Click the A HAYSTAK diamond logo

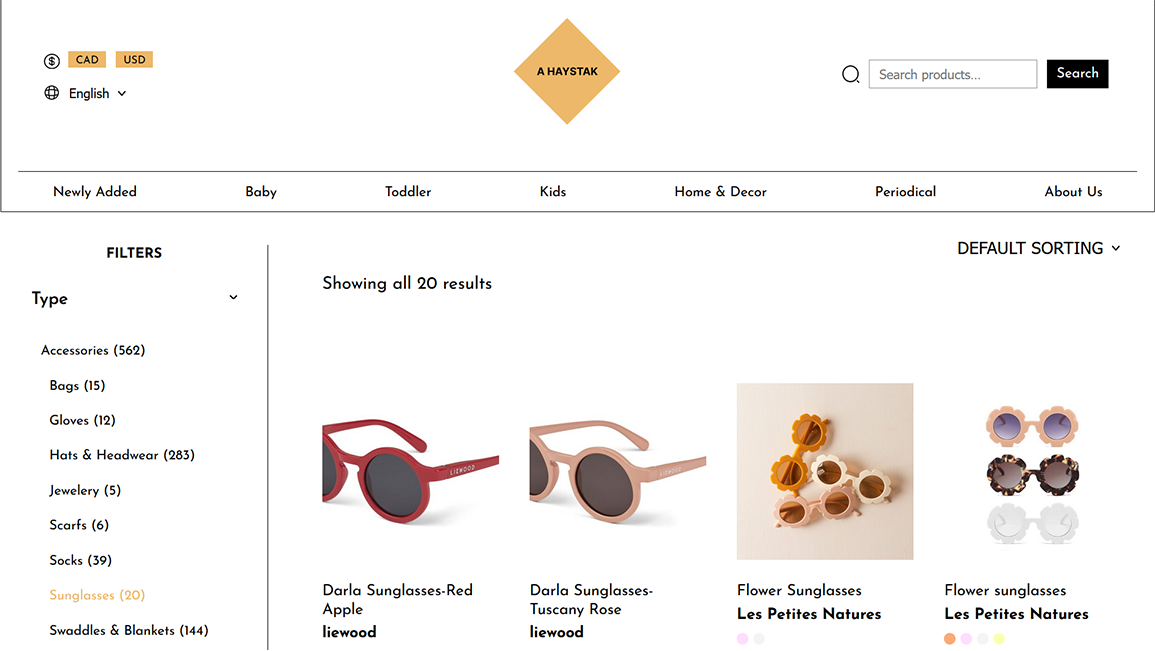tap(567, 71)
